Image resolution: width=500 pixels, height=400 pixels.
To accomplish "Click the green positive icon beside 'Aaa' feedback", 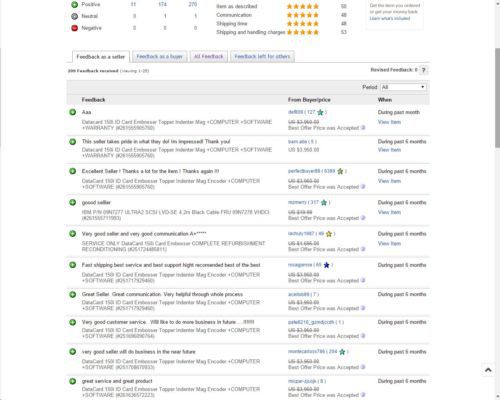I will click(x=73, y=112).
